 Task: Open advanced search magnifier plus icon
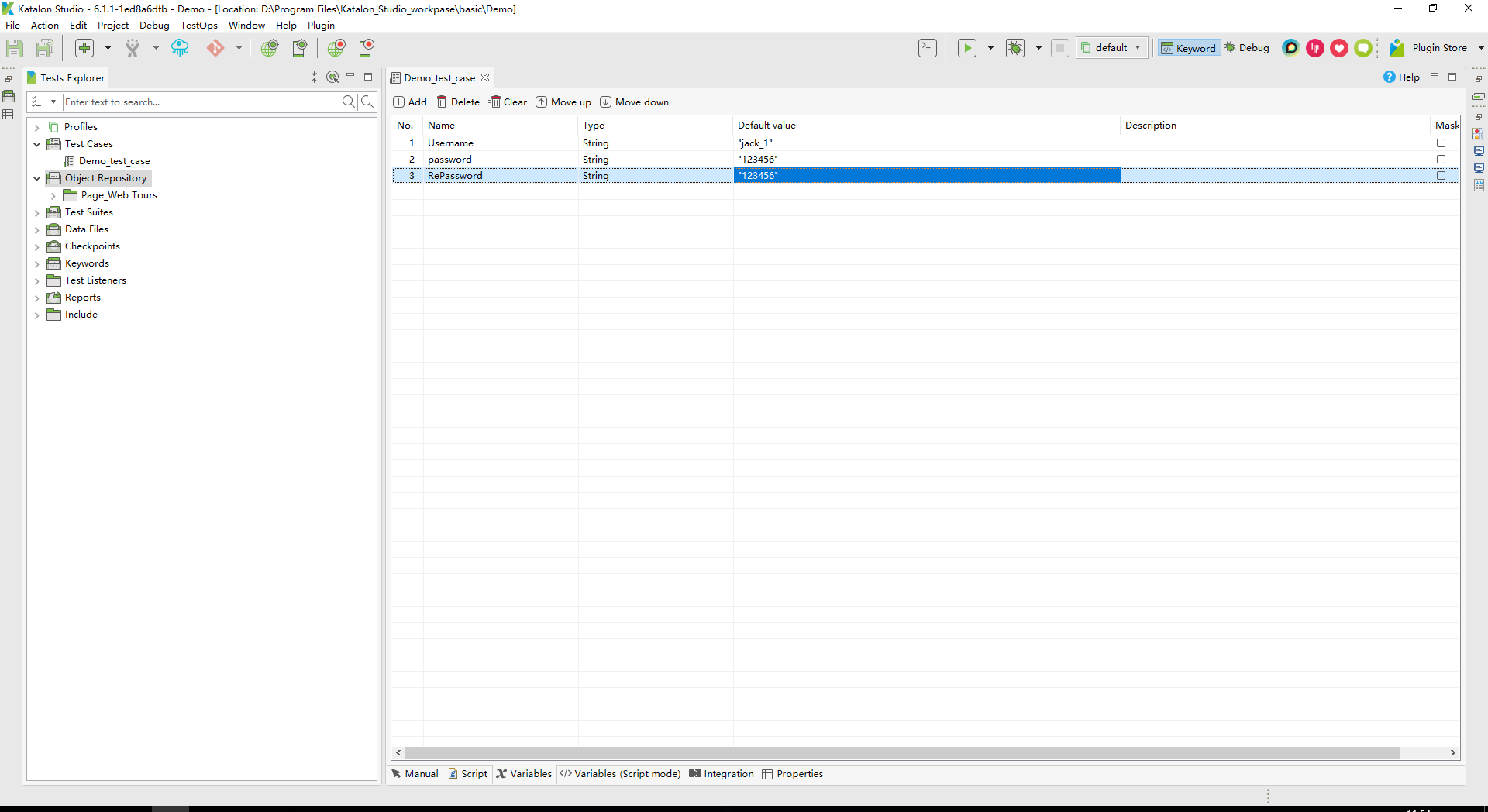tap(367, 101)
